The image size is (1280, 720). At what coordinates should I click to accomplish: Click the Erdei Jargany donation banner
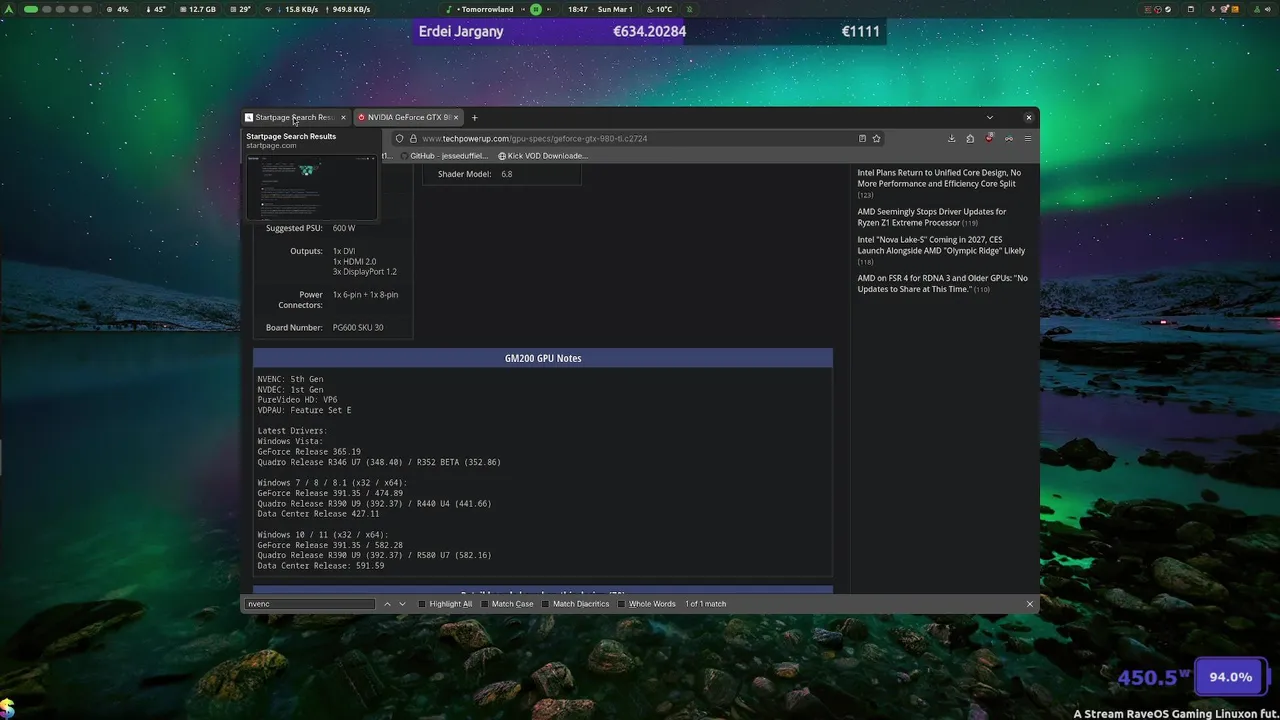pos(649,31)
